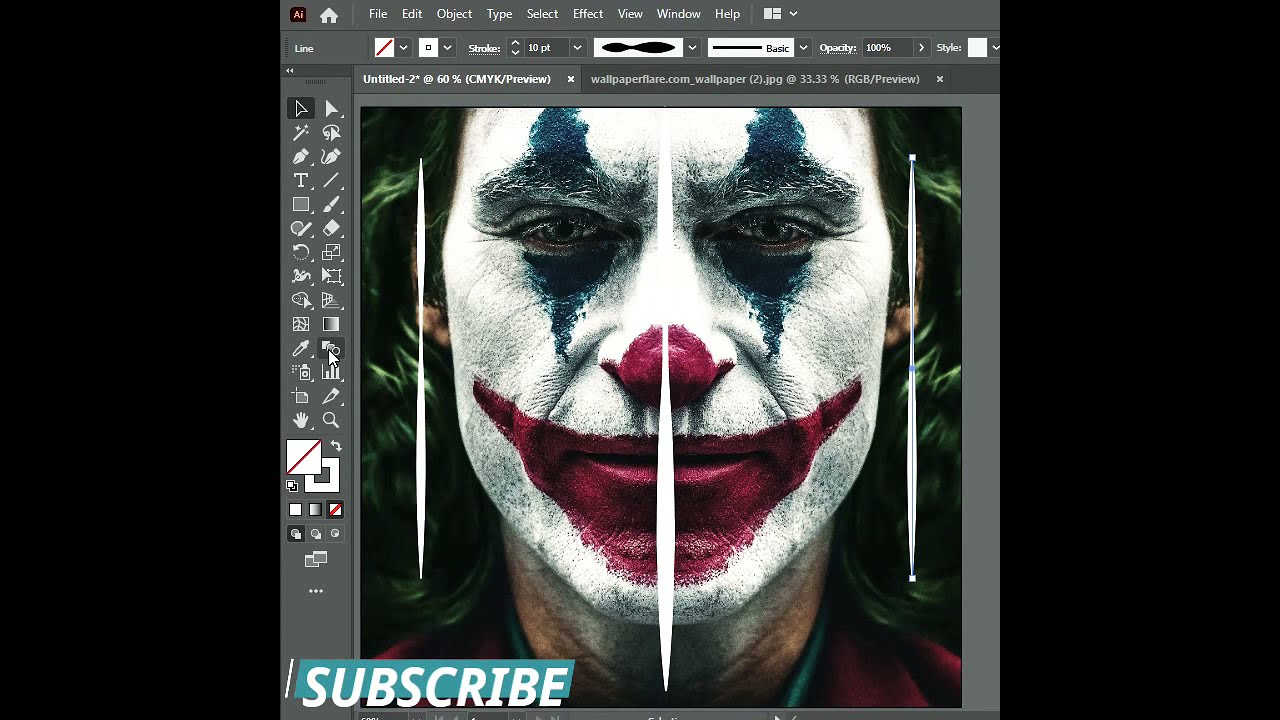1280x720 pixels.
Task: Choose the Pen tool
Action: [x=300, y=156]
